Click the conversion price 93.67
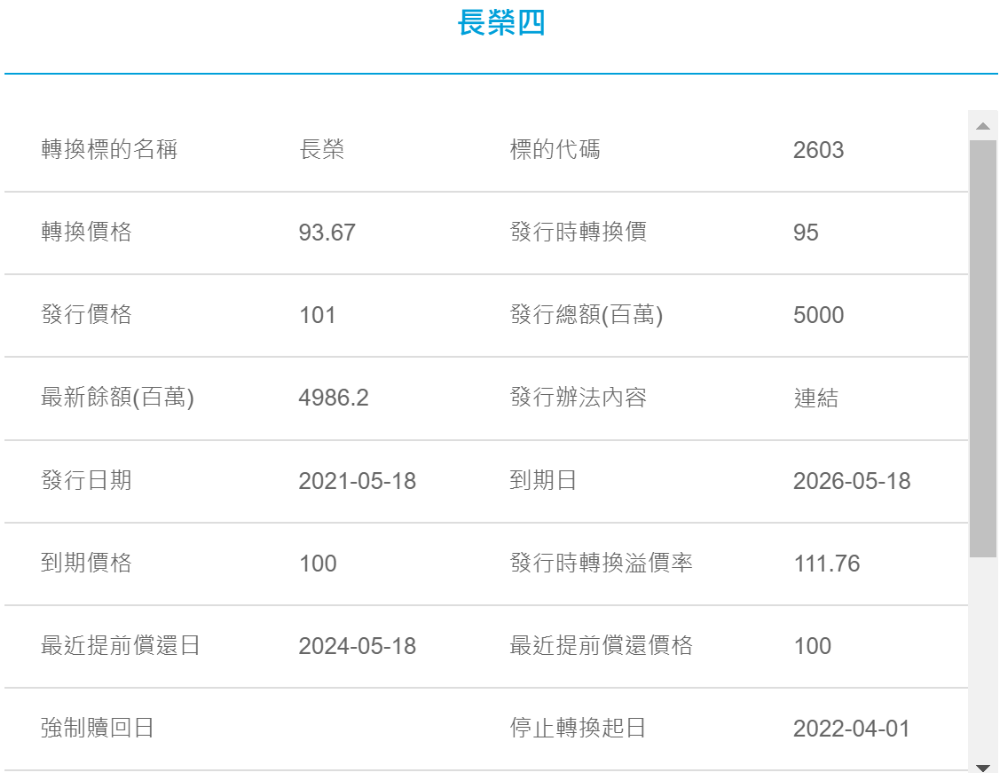The width and height of the screenshot is (1000, 773). point(327,233)
